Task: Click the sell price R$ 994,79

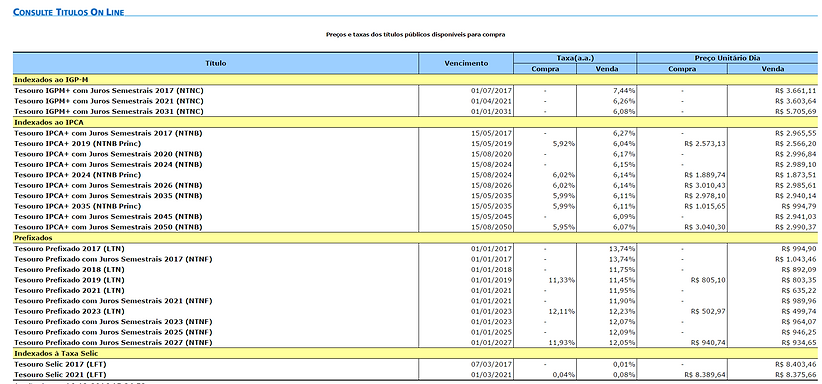Action: [x=799, y=206]
